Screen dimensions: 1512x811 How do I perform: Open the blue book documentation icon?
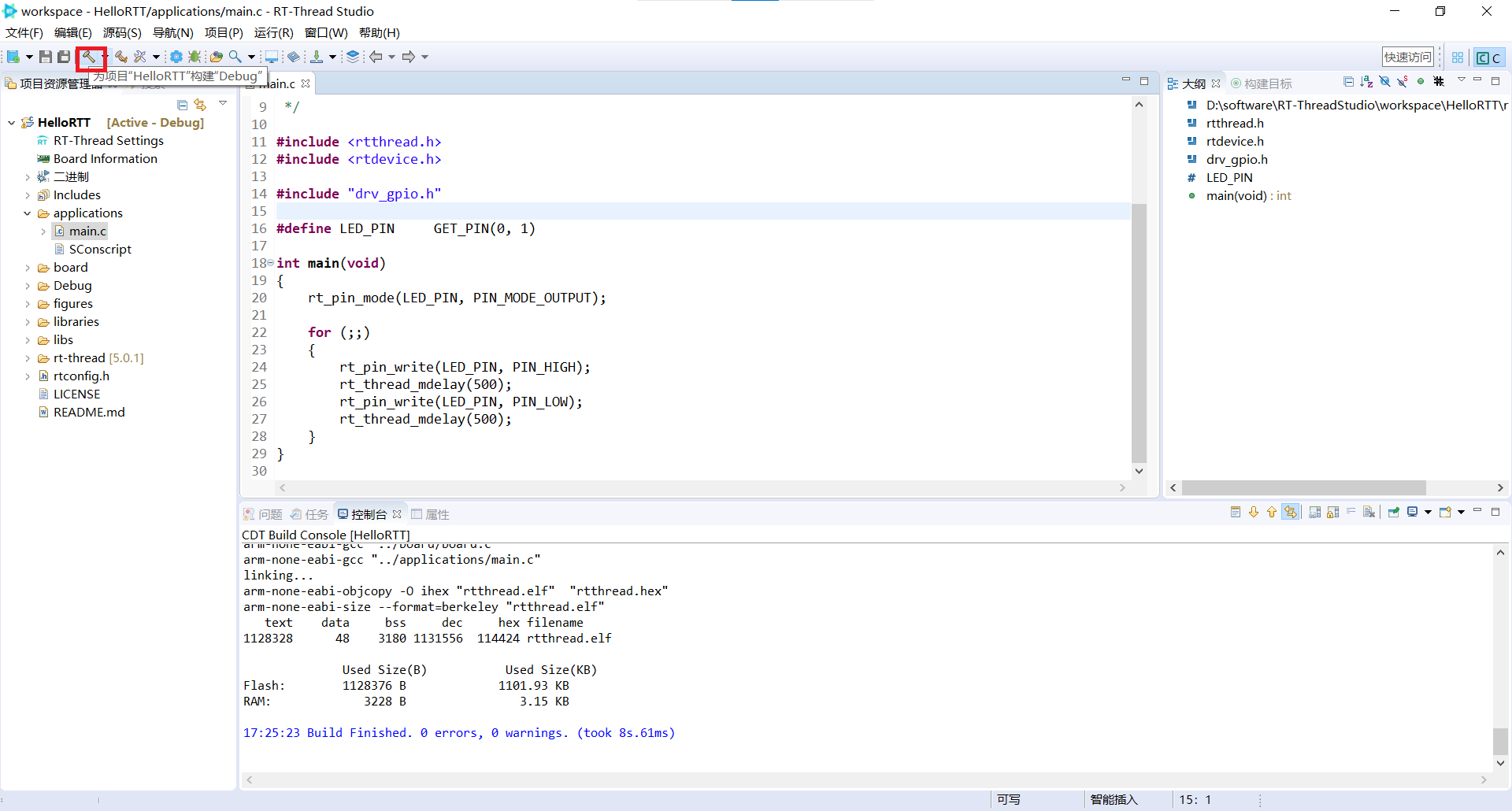pos(293,57)
